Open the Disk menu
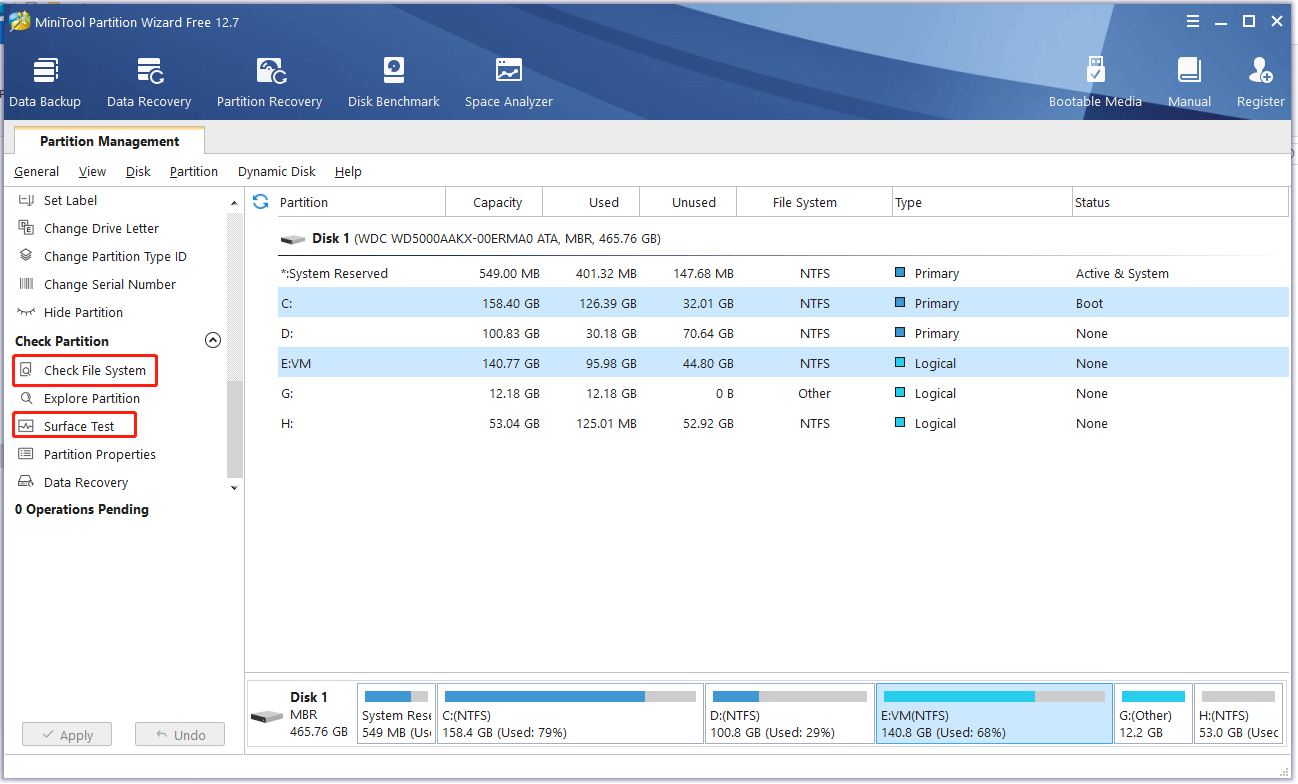The height and width of the screenshot is (784, 1298). pos(138,172)
